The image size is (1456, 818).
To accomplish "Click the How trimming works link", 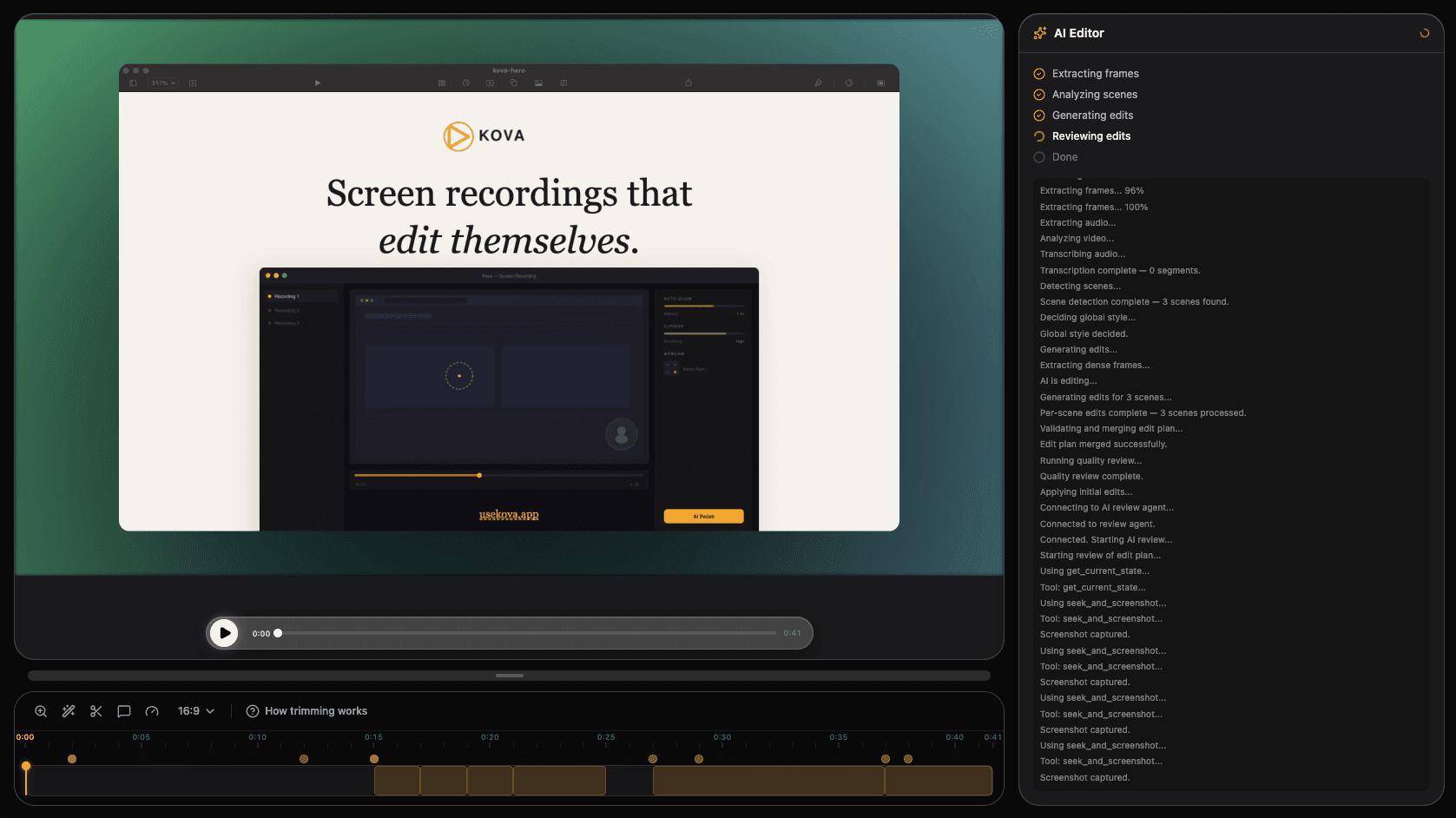I will point(316,710).
